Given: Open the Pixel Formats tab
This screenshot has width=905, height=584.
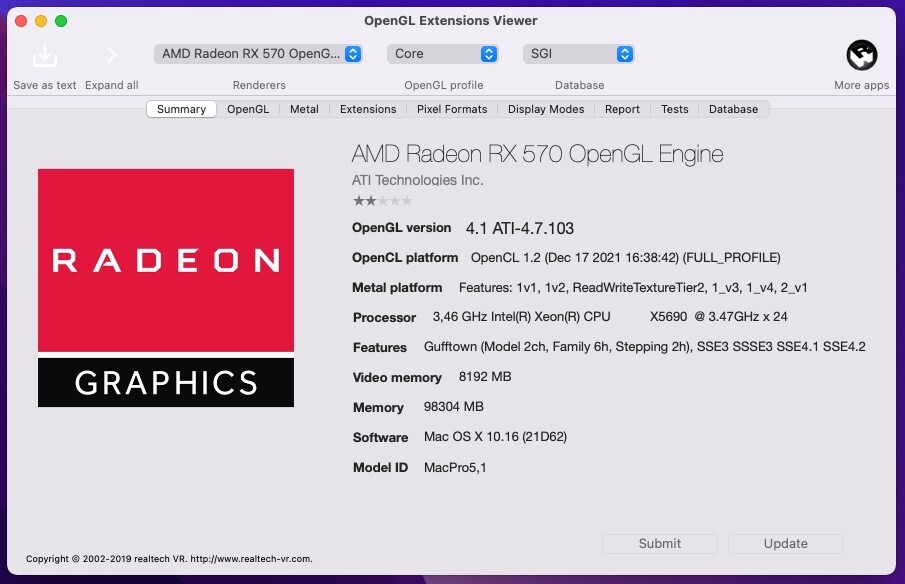Looking at the screenshot, I should (452, 109).
